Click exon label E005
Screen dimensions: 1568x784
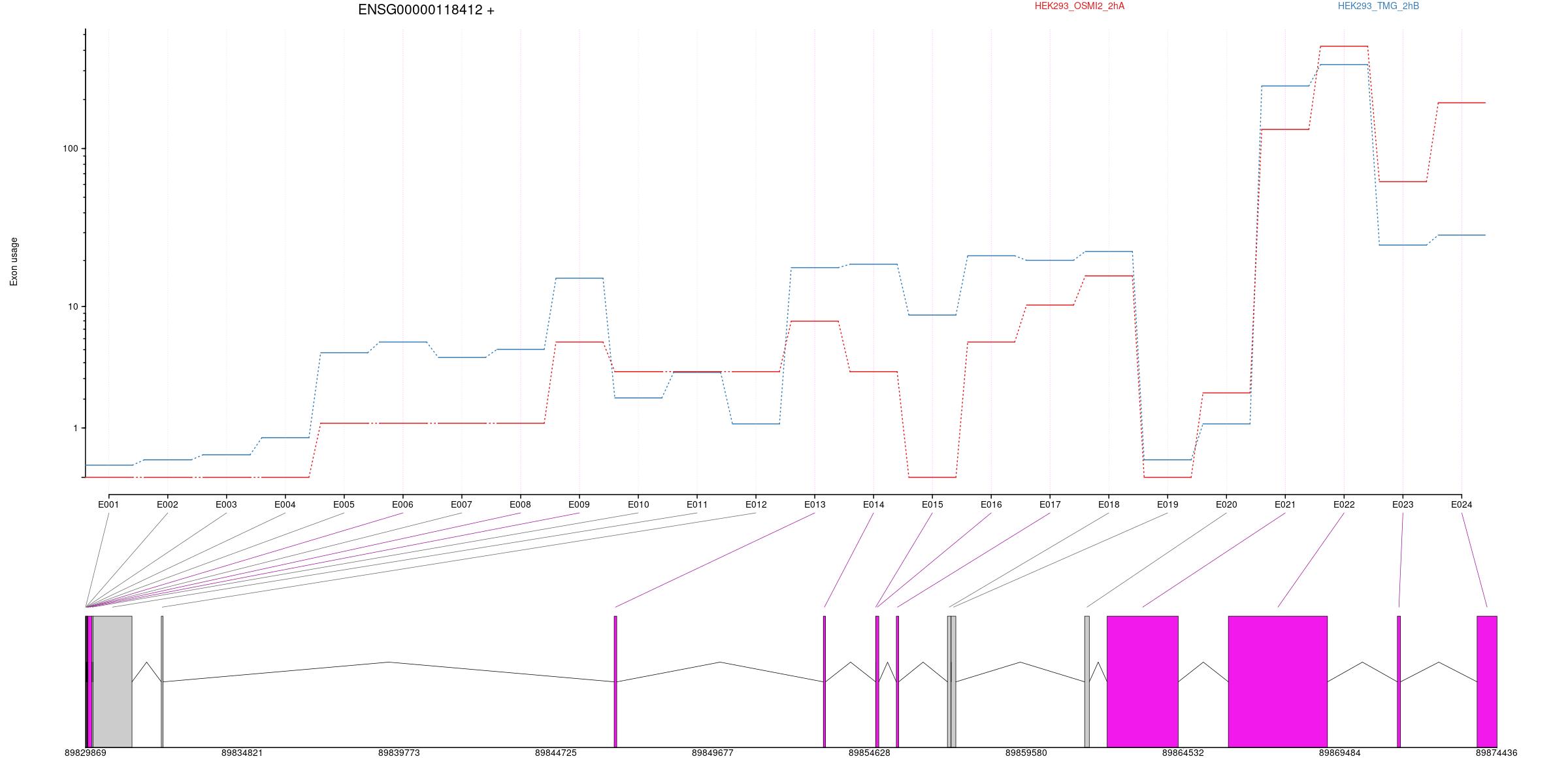pos(344,504)
